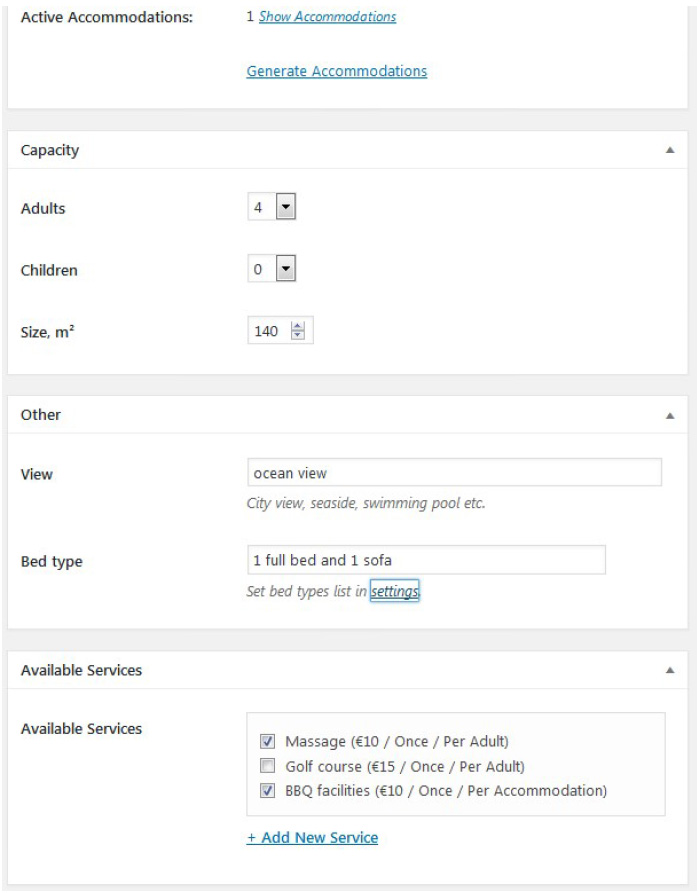Focus the View text field

tap(454, 473)
